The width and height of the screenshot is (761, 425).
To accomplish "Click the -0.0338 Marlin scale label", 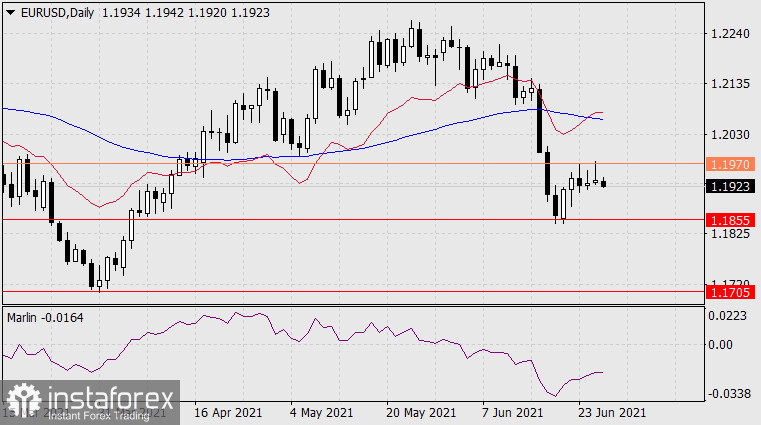I will [x=726, y=394].
